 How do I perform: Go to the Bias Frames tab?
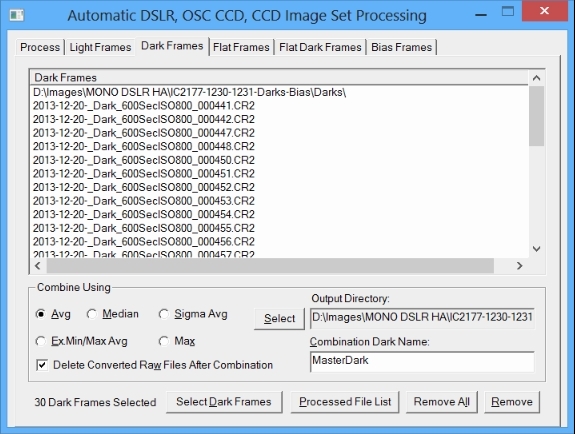point(402,47)
